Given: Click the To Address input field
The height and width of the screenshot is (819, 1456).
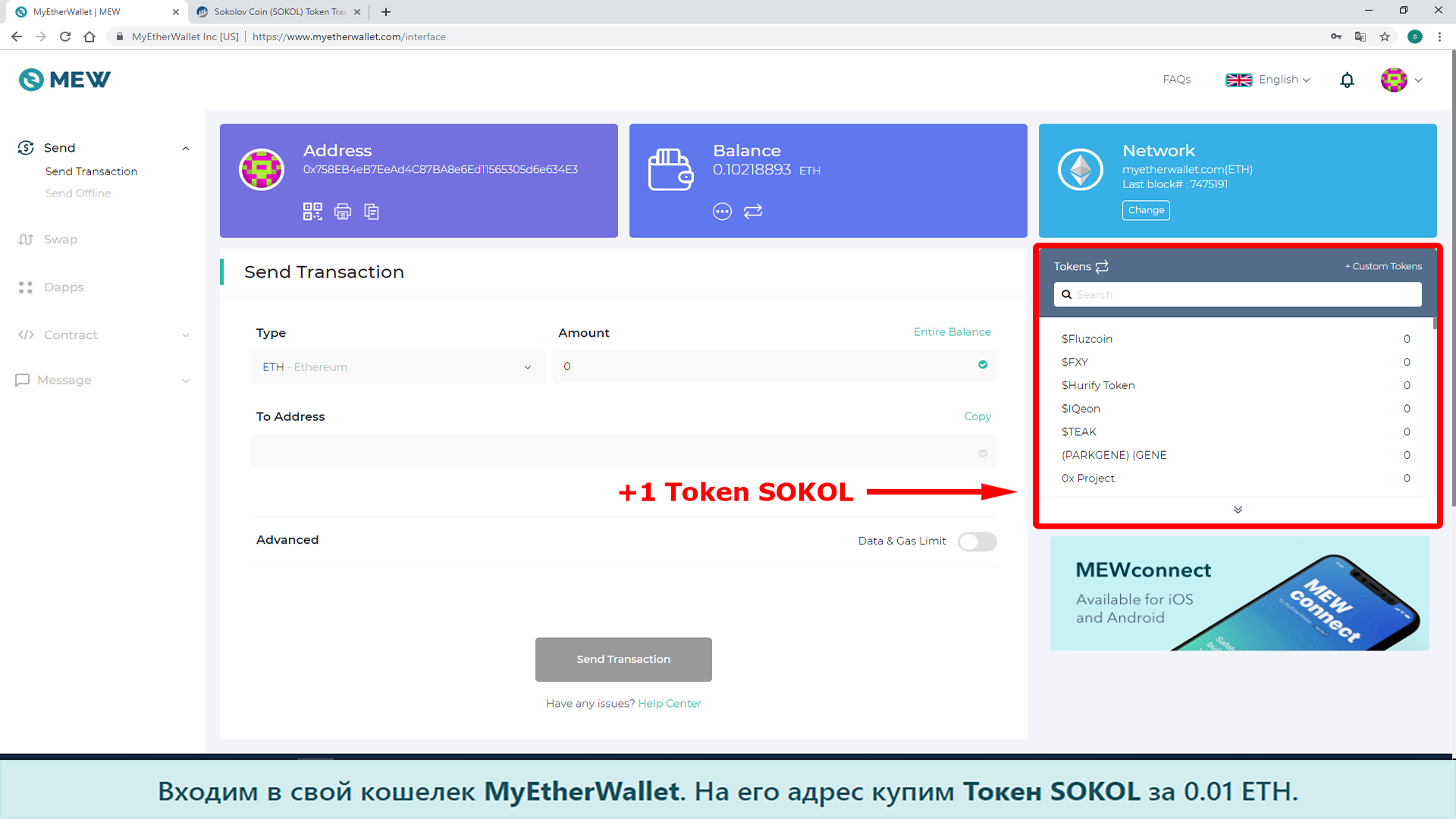Looking at the screenshot, I should [623, 450].
